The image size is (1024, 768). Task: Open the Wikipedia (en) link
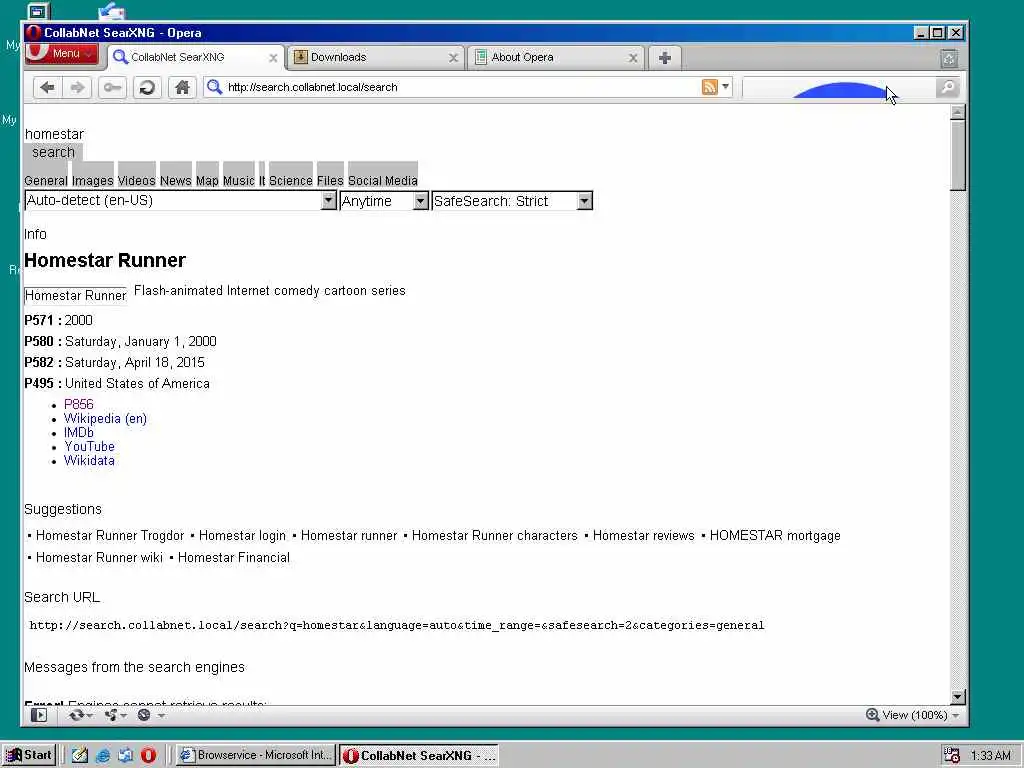coord(105,419)
